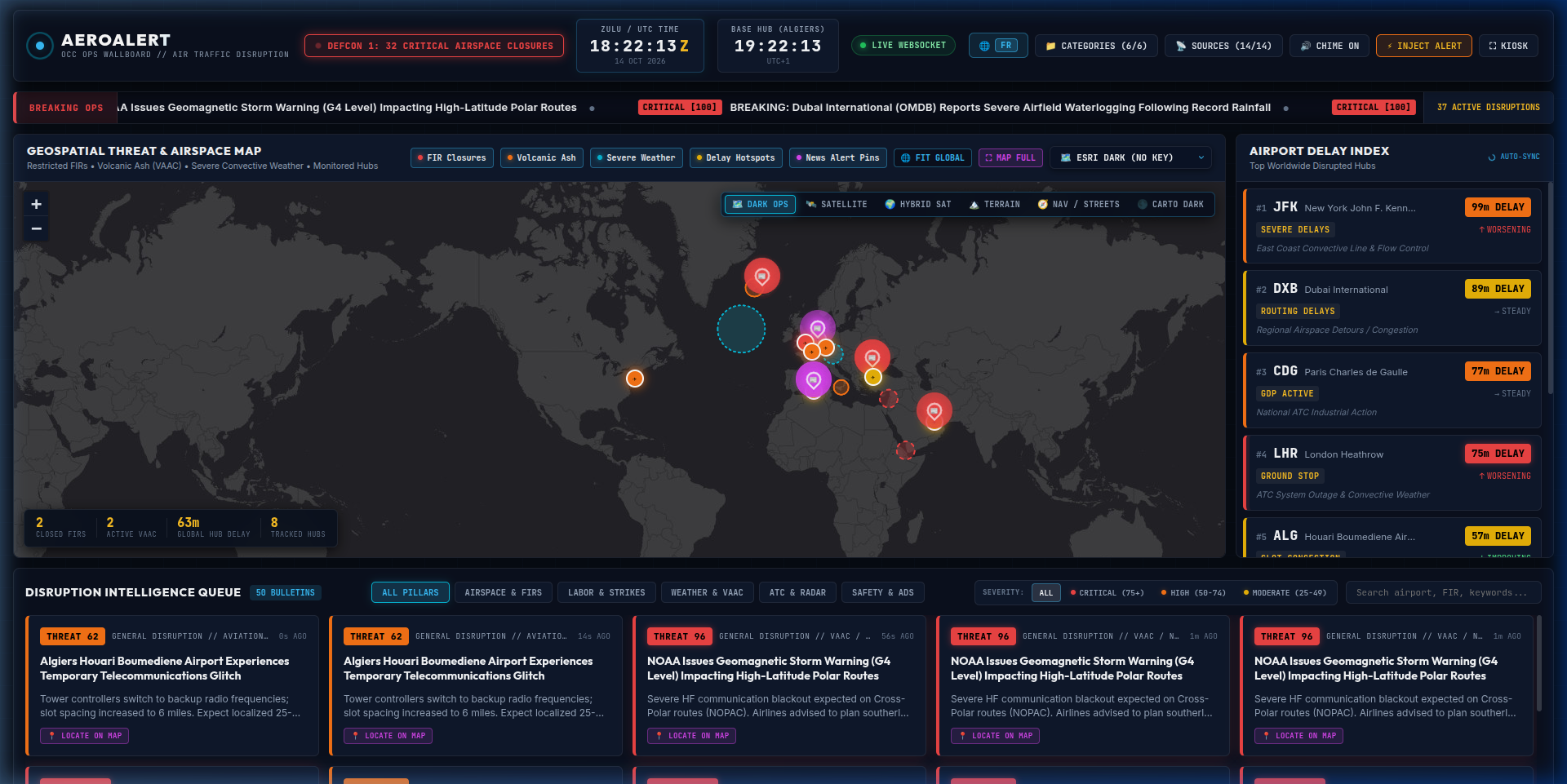The image size is (1567, 784).
Task: Filter severity to High (50-74)
Action: (1193, 593)
